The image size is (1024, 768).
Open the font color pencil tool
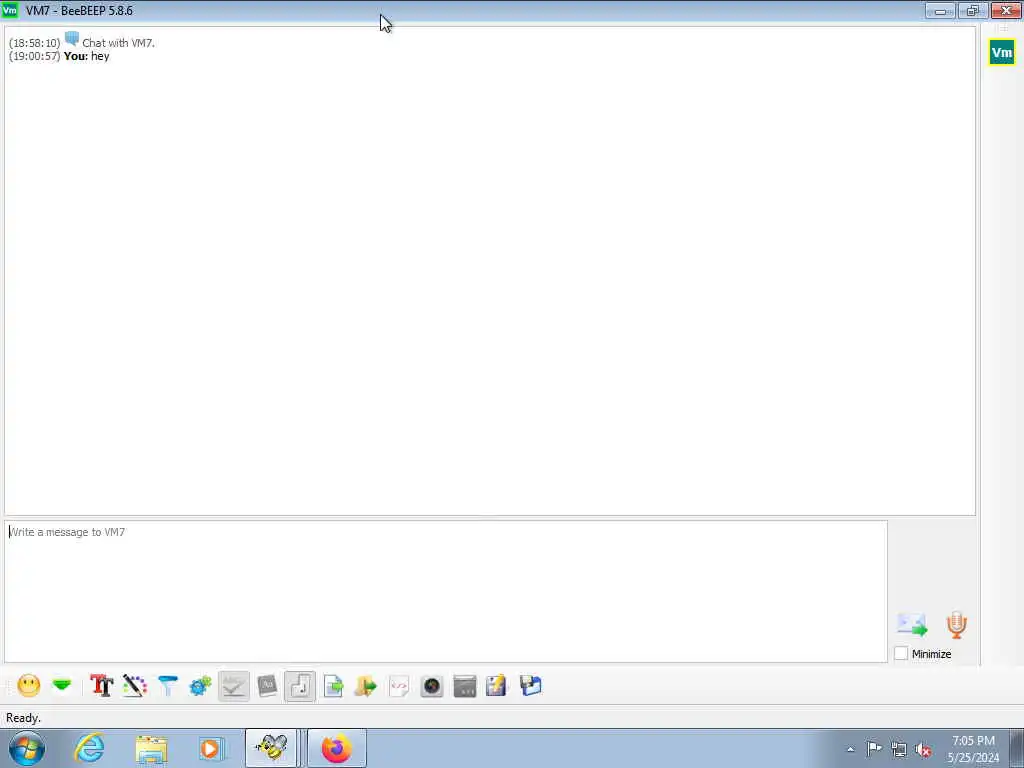click(x=135, y=686)
